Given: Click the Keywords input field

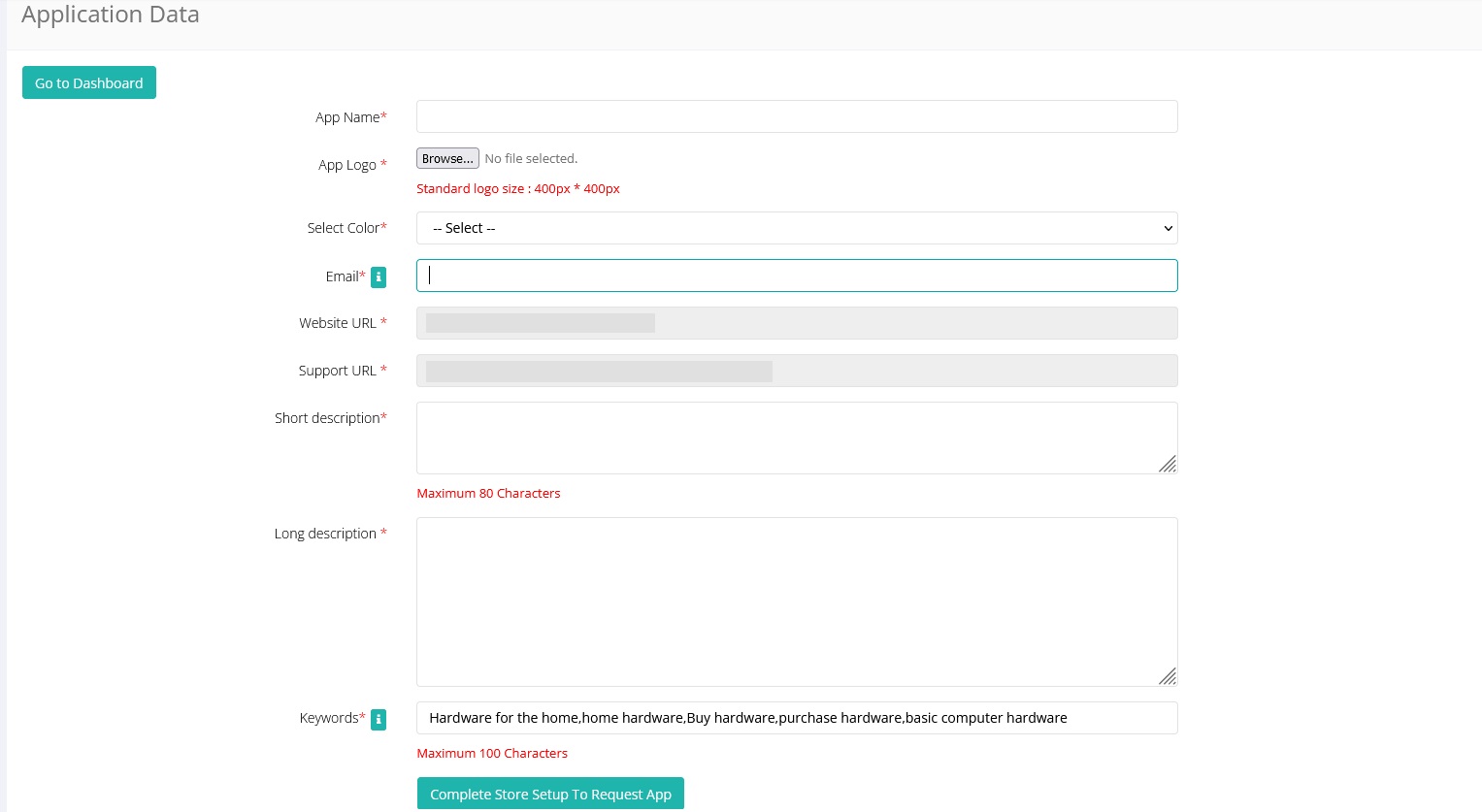Looking at the screenshot, I should click(x=796, y=718).
